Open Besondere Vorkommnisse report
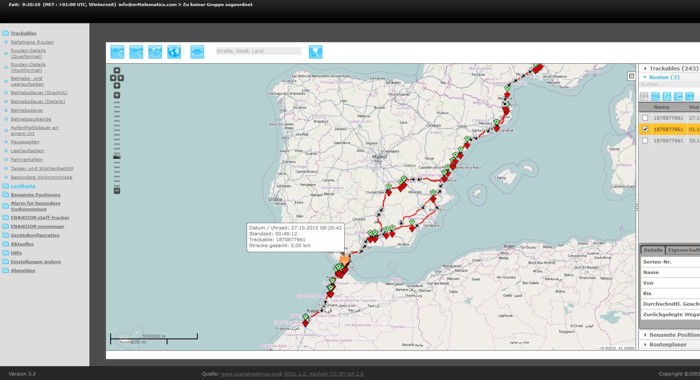 (42, 177)
